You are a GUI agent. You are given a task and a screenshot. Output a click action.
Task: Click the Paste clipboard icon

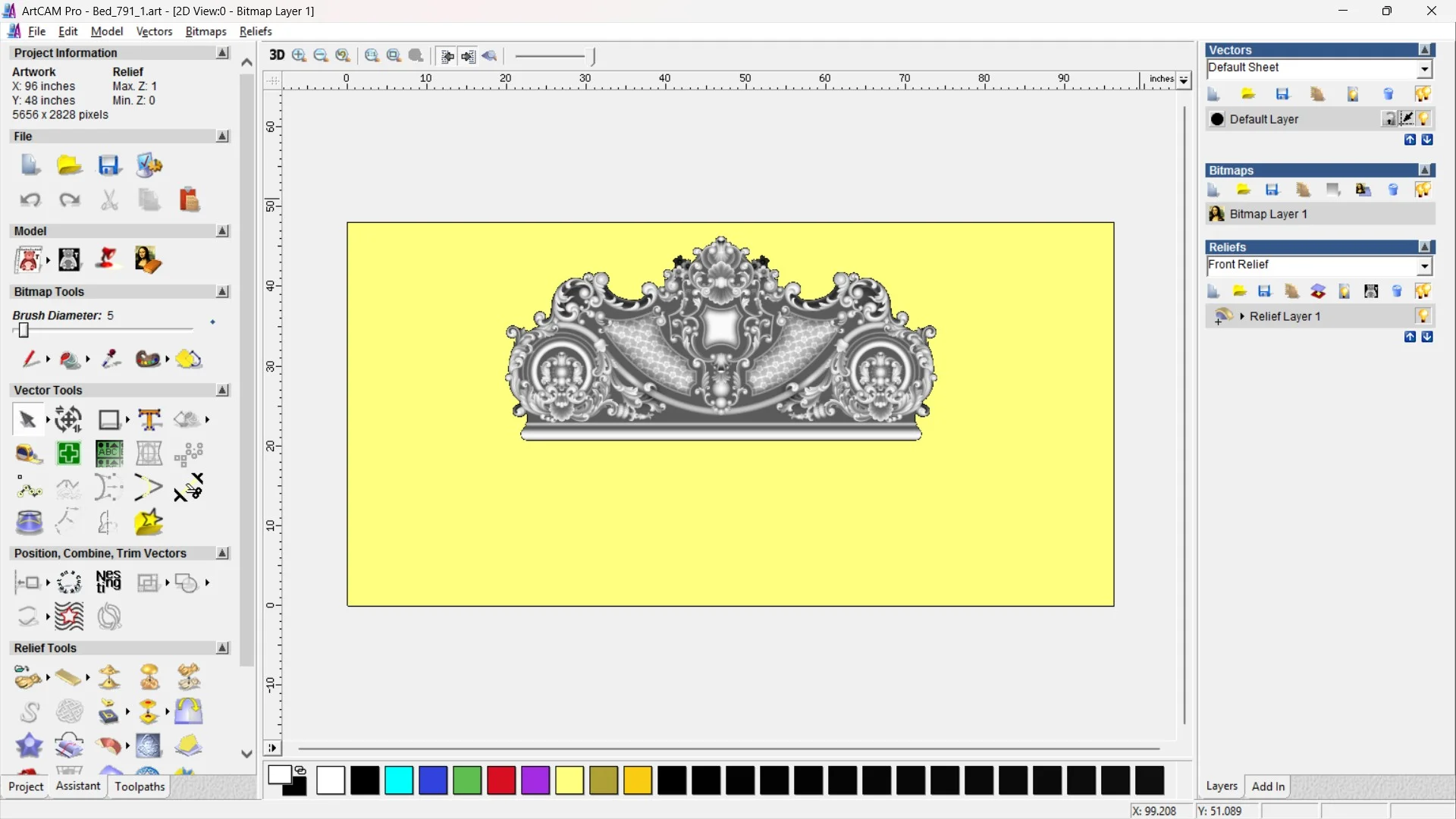pos(189,200)
